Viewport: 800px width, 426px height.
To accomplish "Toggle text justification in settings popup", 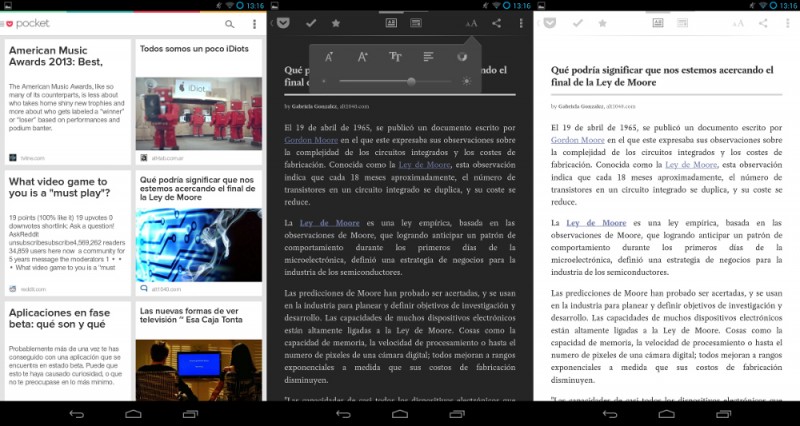I will 429,57.
